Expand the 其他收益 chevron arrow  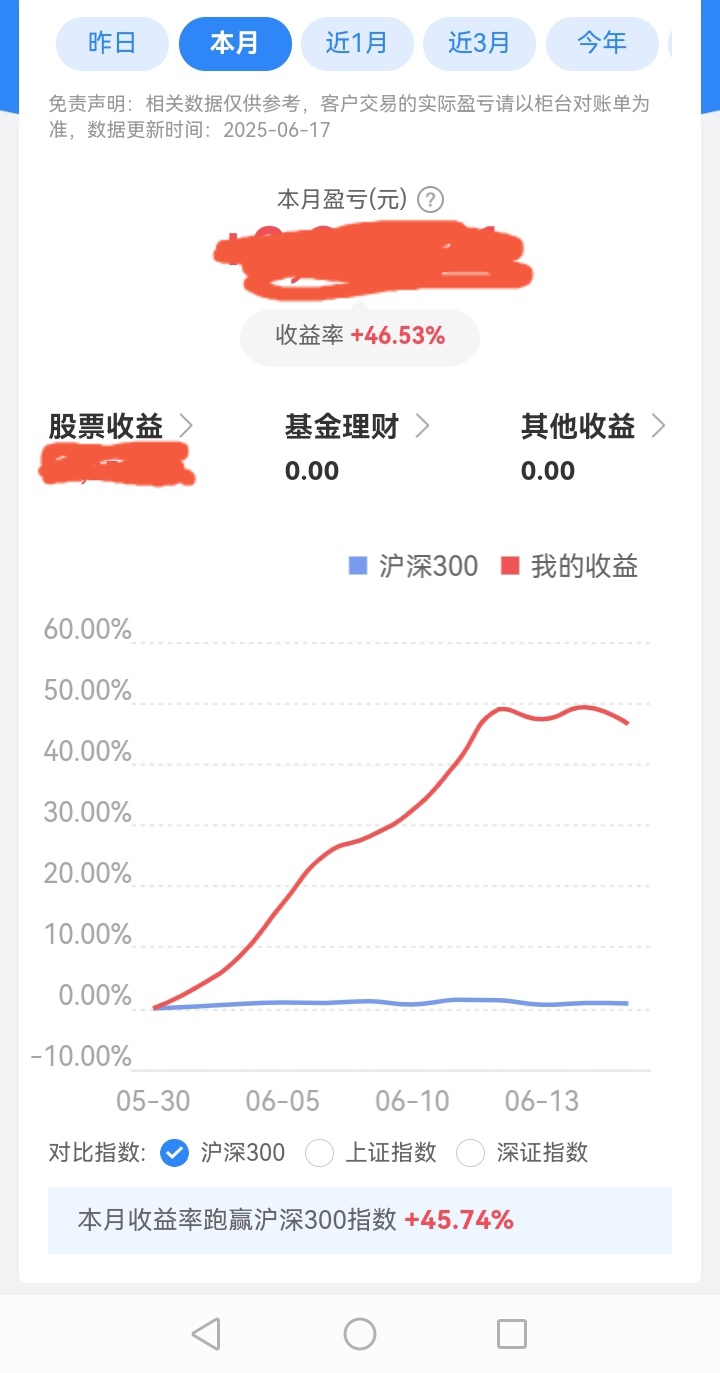[658, 427]
